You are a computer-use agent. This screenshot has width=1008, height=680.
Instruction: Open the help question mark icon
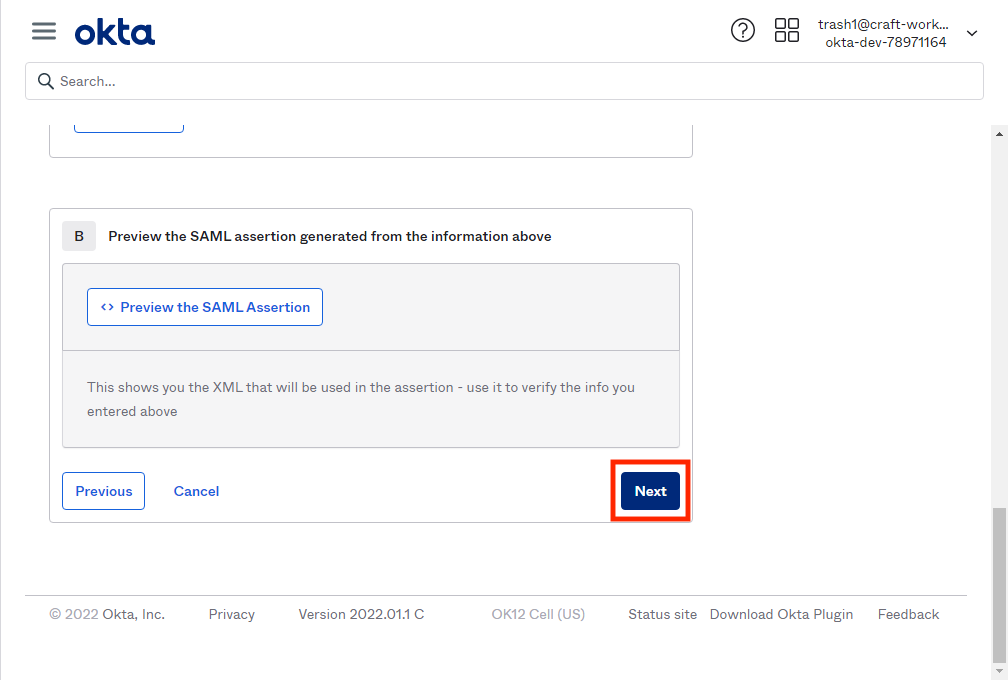pyautogui.click(x=742, y=30)
